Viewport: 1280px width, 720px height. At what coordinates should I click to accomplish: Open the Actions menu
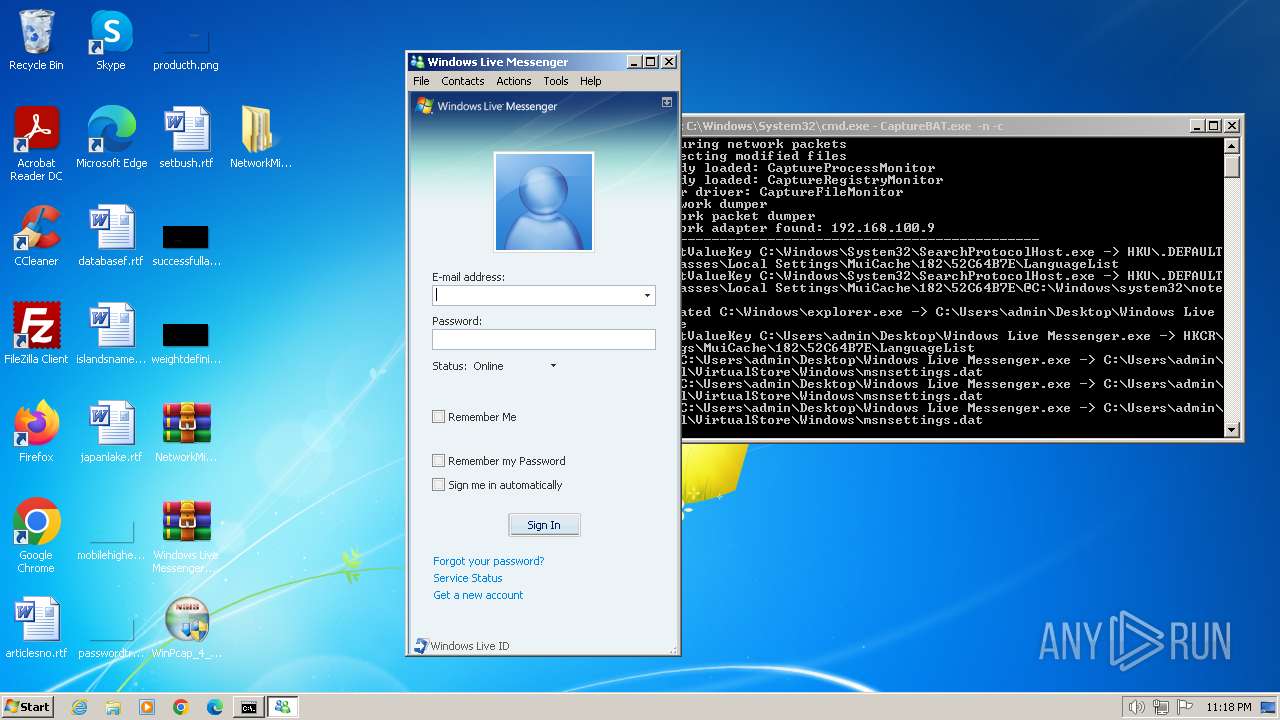pos(514,81)
